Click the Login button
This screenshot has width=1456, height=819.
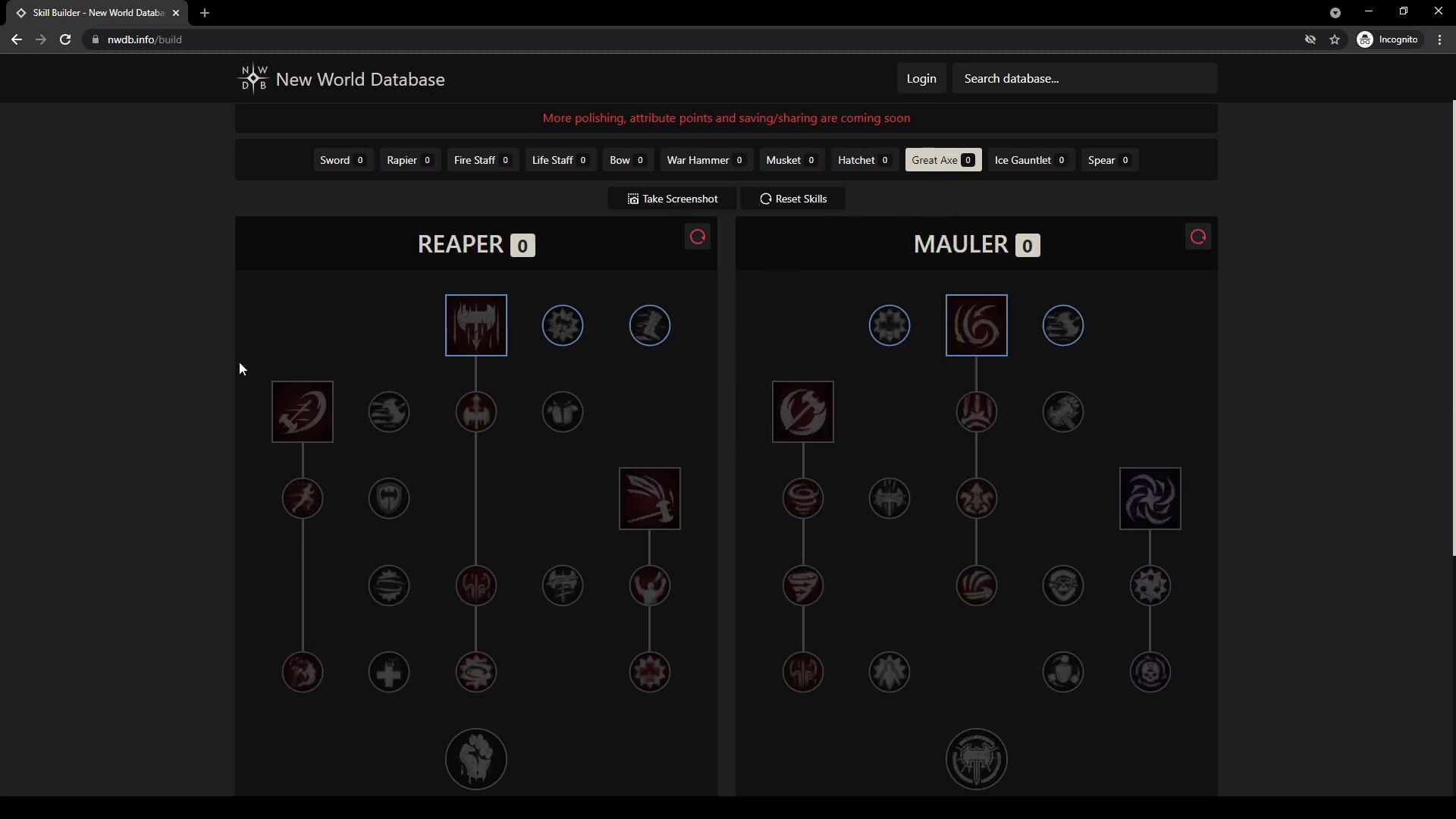[x=921, y=79]
